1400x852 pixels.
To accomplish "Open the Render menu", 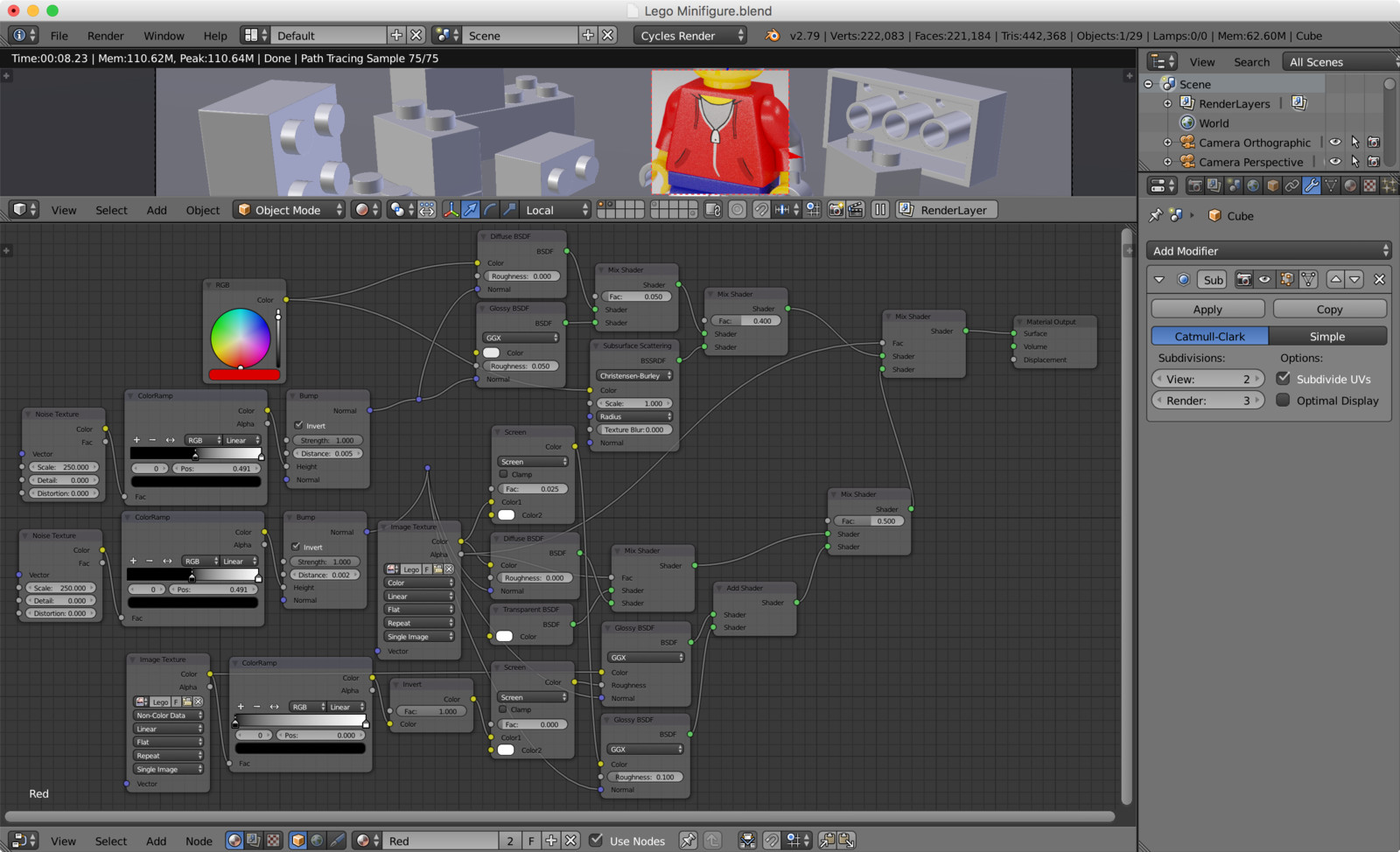I will tap(105, 36).
